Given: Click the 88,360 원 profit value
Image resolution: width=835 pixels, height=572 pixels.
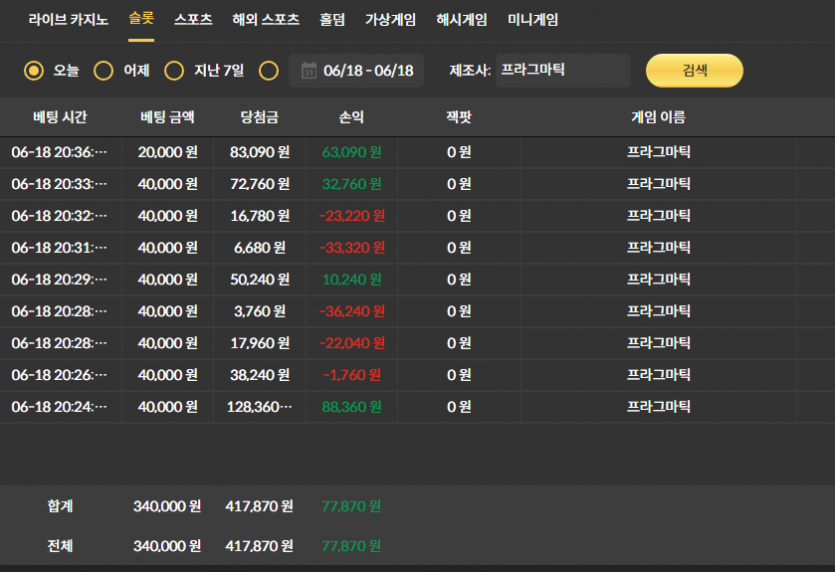Looking at the screenshot, I should 351,407.
